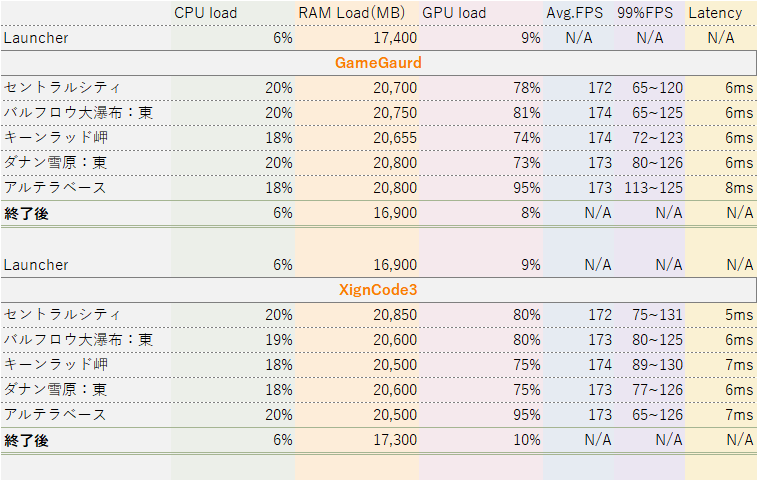Click the "GPU load" column header
This screenshot has height=480, width=757.
coord(454,13)
